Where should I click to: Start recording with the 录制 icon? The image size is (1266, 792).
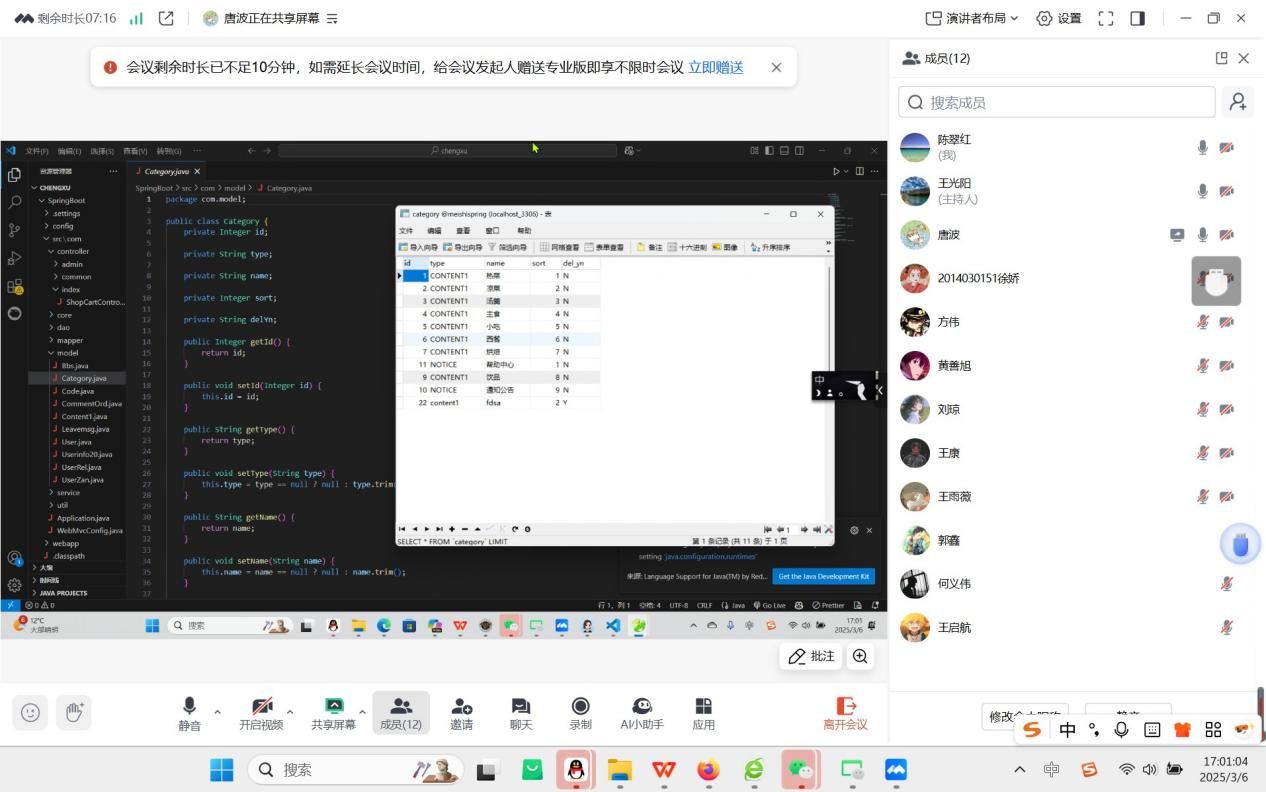click(x=580, y=713)
